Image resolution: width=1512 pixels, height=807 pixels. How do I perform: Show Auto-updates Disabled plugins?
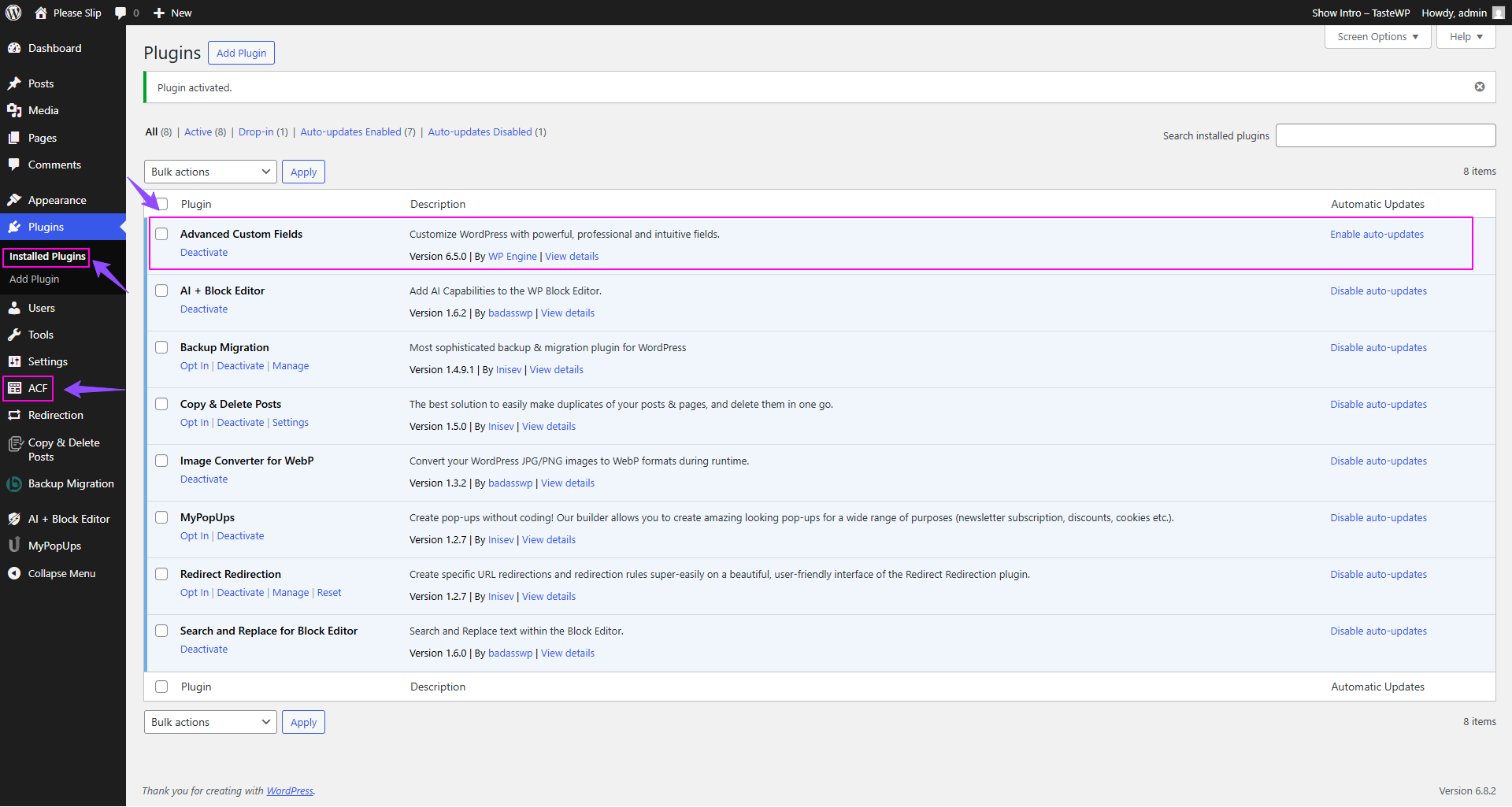[x=487, y=132]
